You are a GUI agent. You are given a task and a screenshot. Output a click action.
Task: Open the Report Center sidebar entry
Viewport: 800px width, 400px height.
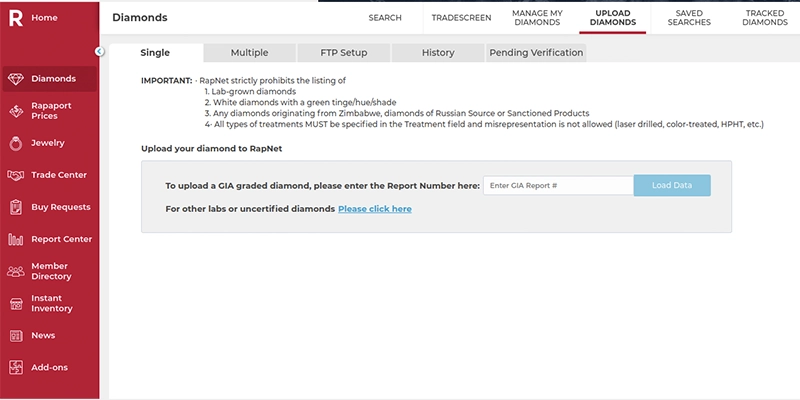pyautogui.click(x=62, y=239)
